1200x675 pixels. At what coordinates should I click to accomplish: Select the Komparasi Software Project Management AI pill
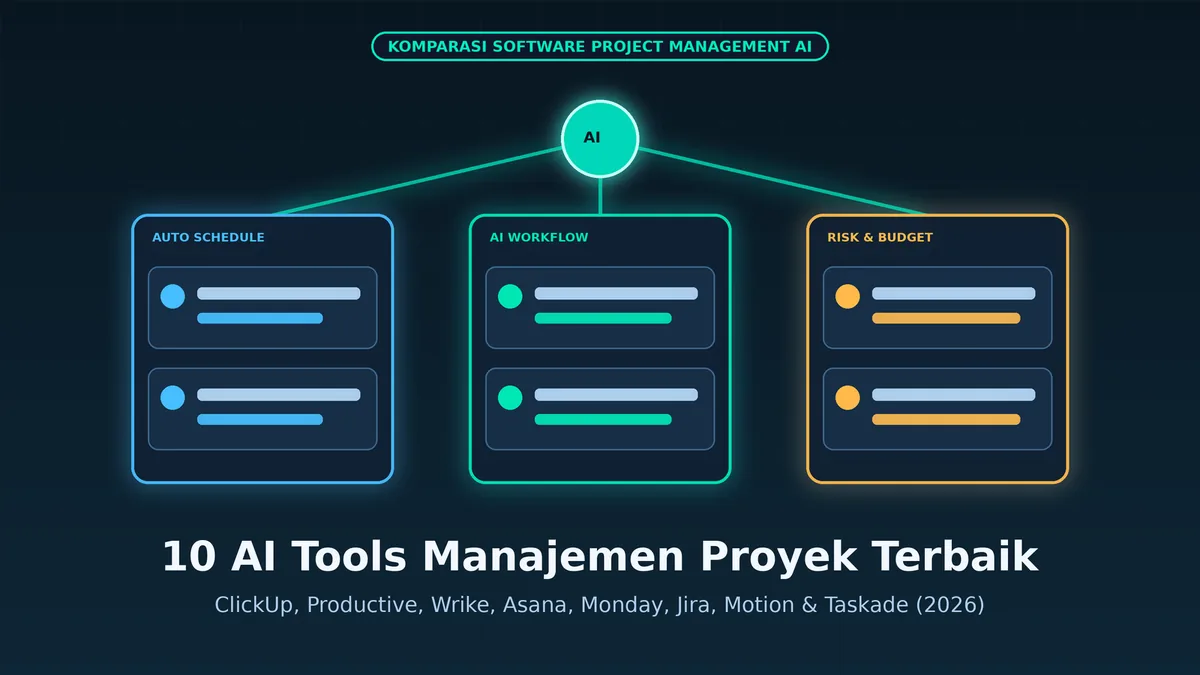click(600, 46)
